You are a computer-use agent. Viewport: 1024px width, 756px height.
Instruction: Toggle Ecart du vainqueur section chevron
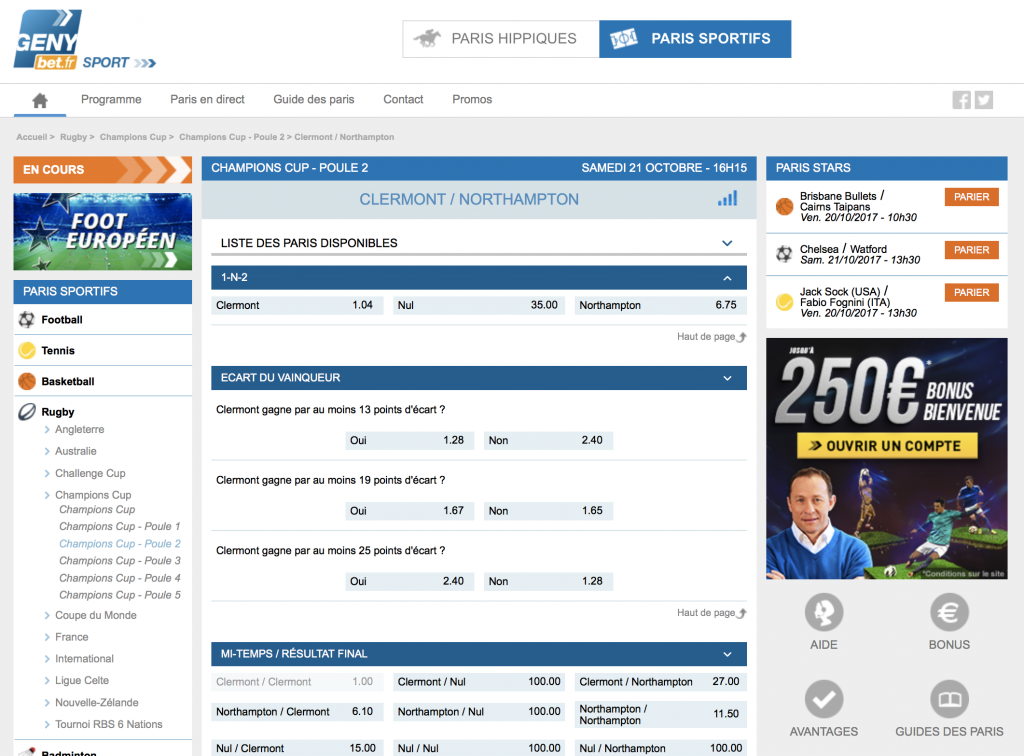coord(727,378)
